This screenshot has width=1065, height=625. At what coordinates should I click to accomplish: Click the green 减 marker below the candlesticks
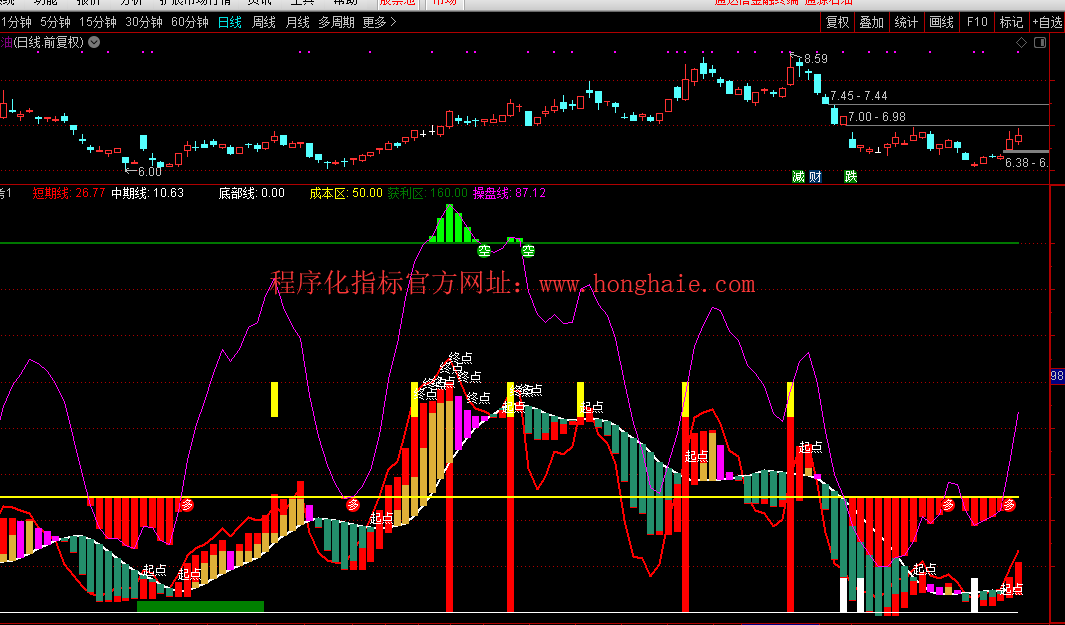click(799, 176)
